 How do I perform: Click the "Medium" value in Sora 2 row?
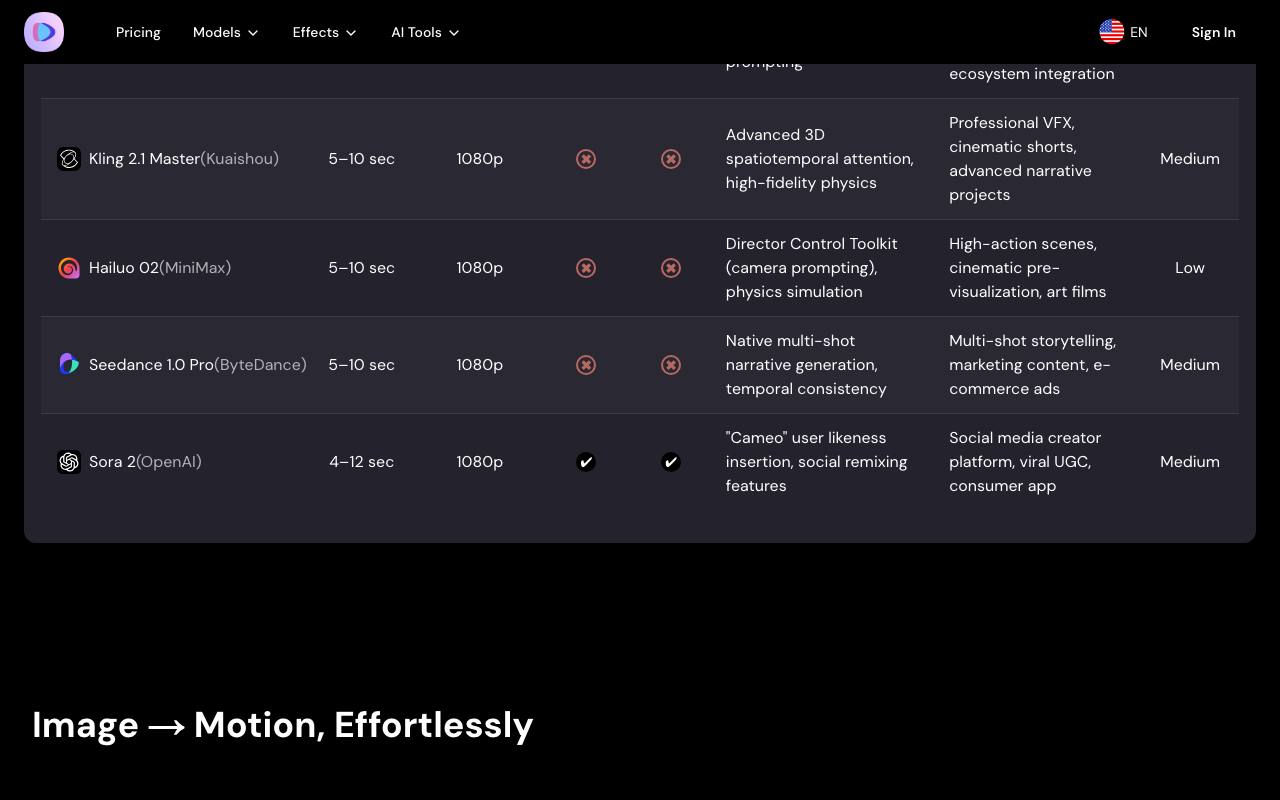(x=1190, y=462)
